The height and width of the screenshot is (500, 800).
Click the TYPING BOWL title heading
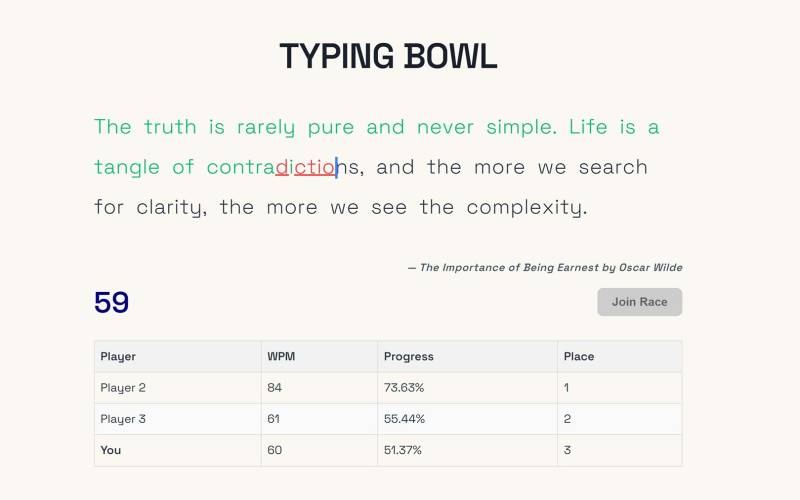[x=388, y=57]
